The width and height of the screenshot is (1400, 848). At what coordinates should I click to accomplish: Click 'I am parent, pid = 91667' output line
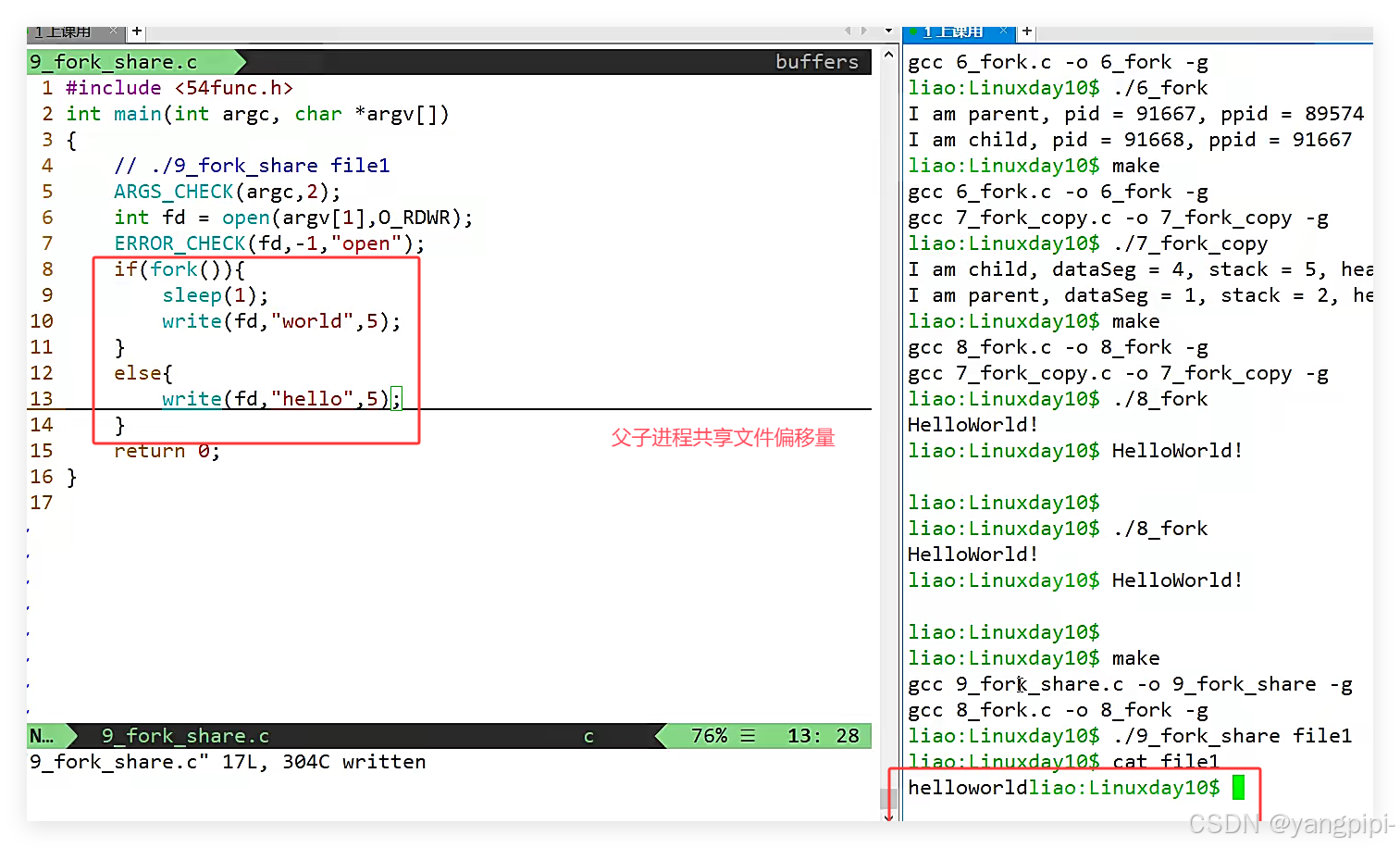1135,114
